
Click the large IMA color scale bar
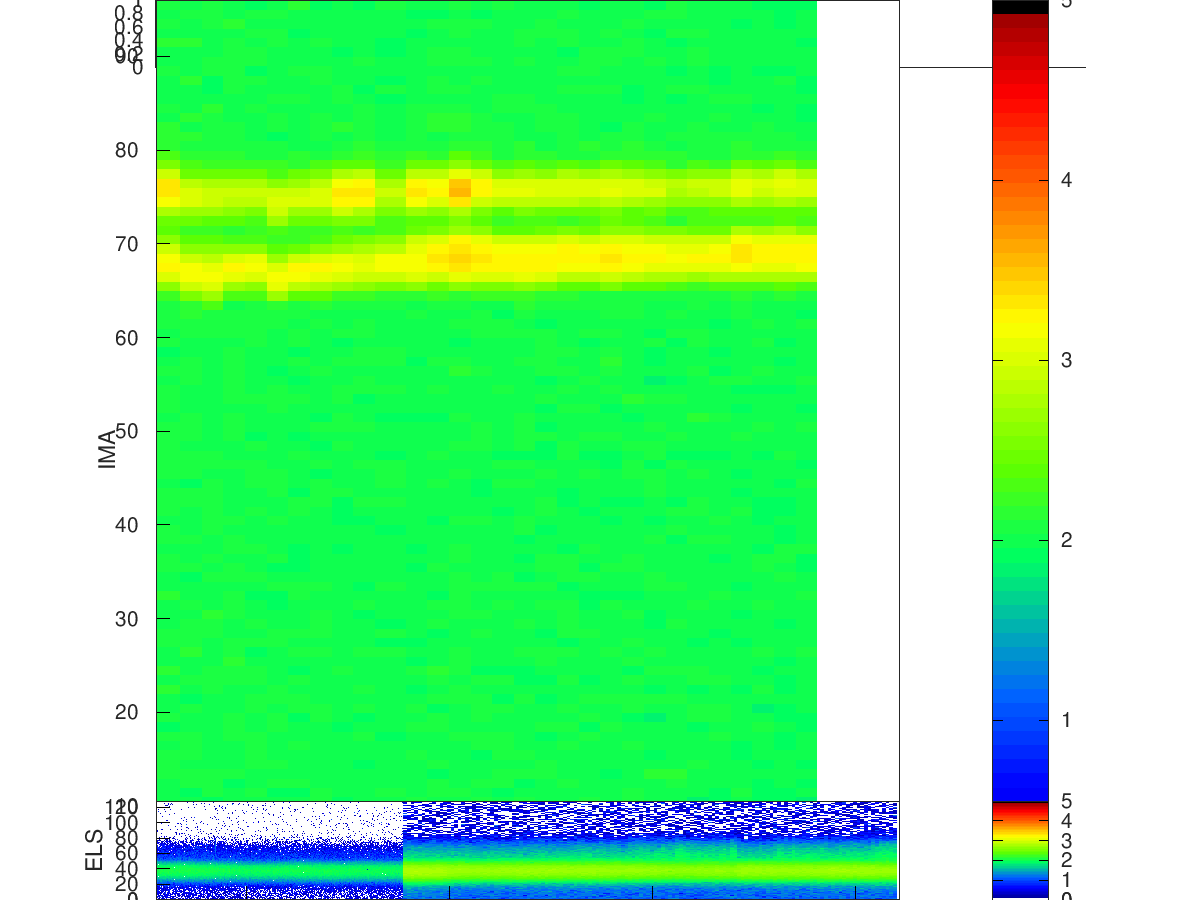pos(1020,400)
